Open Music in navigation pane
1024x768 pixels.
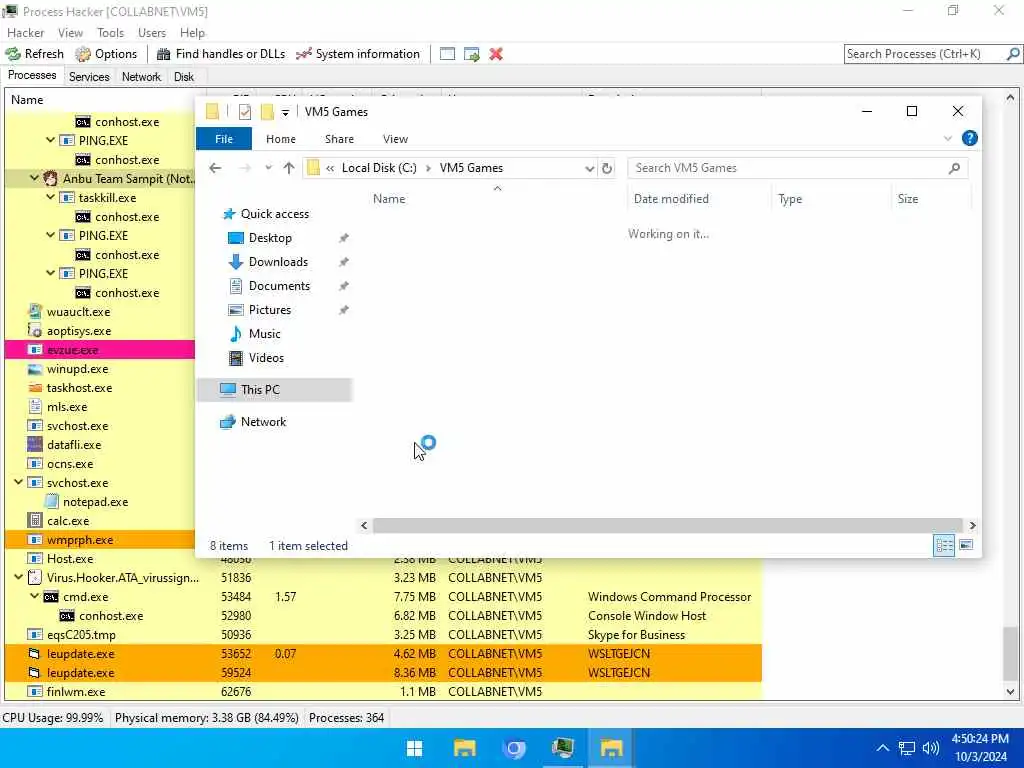pos(264,334)
